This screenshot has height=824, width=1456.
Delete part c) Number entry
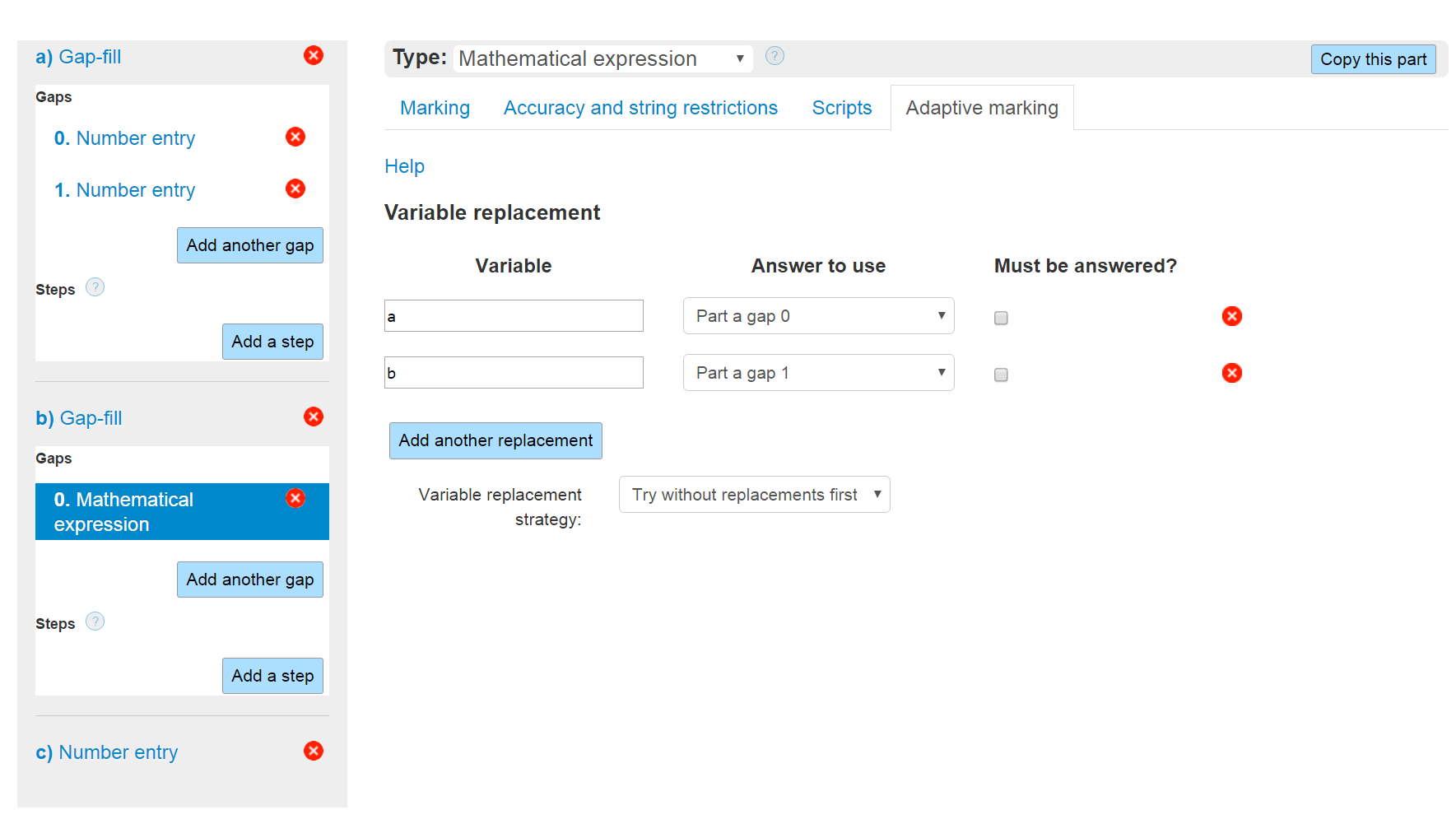pyautogui.click(x=314, y=751)
